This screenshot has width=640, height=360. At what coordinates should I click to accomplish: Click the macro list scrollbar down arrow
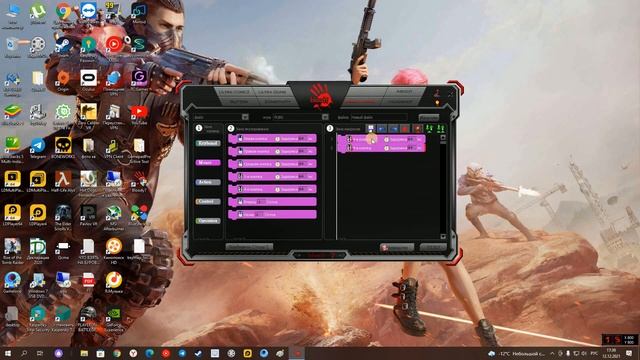click(x=443, y=236)
